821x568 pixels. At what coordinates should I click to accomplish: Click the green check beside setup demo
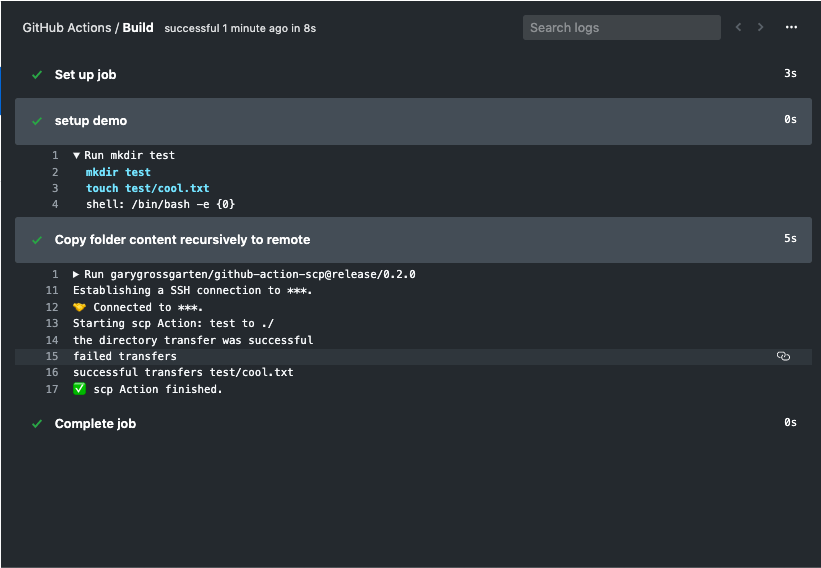(37, 121)
